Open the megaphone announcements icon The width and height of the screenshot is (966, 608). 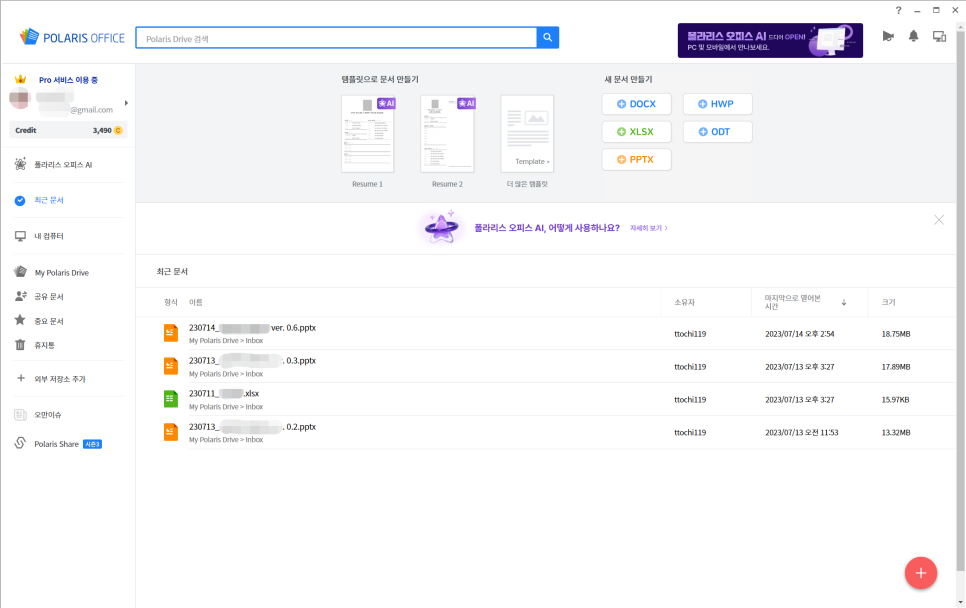click(x=888, y=36)
